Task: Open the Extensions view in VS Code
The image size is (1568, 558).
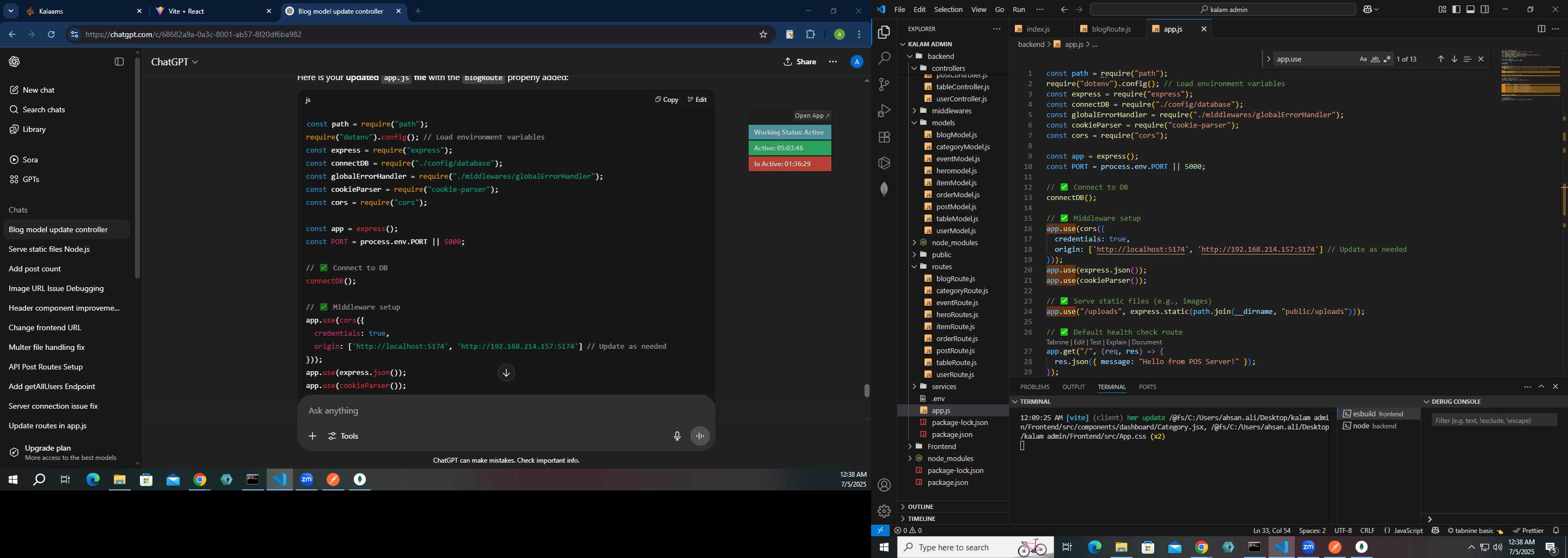Action: pos(884,137)
